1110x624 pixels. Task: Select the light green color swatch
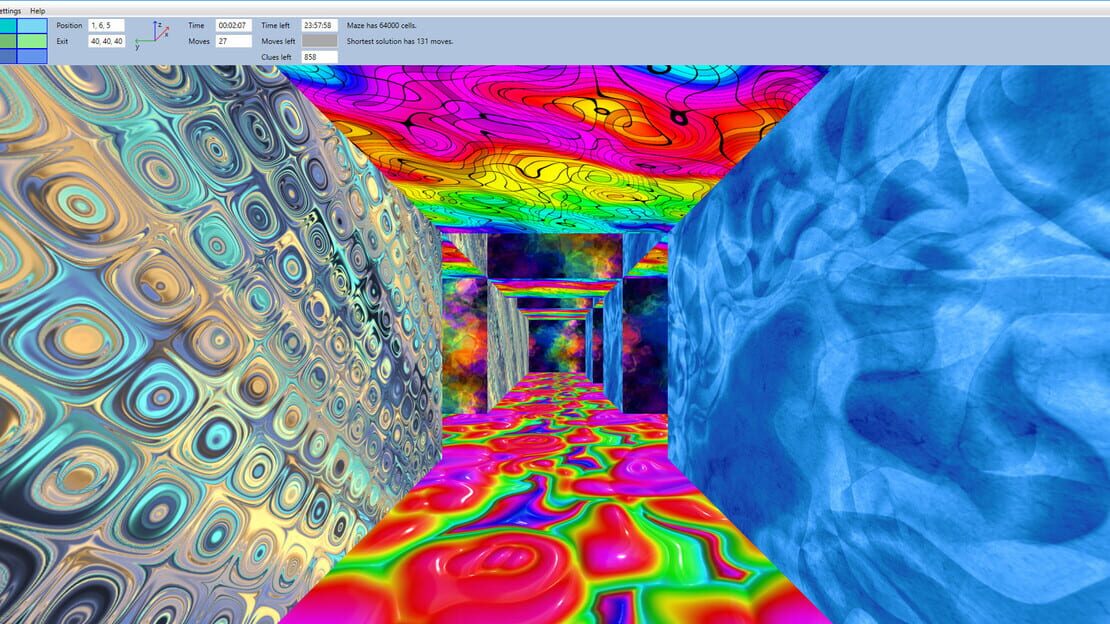click(x=33, y=41)
